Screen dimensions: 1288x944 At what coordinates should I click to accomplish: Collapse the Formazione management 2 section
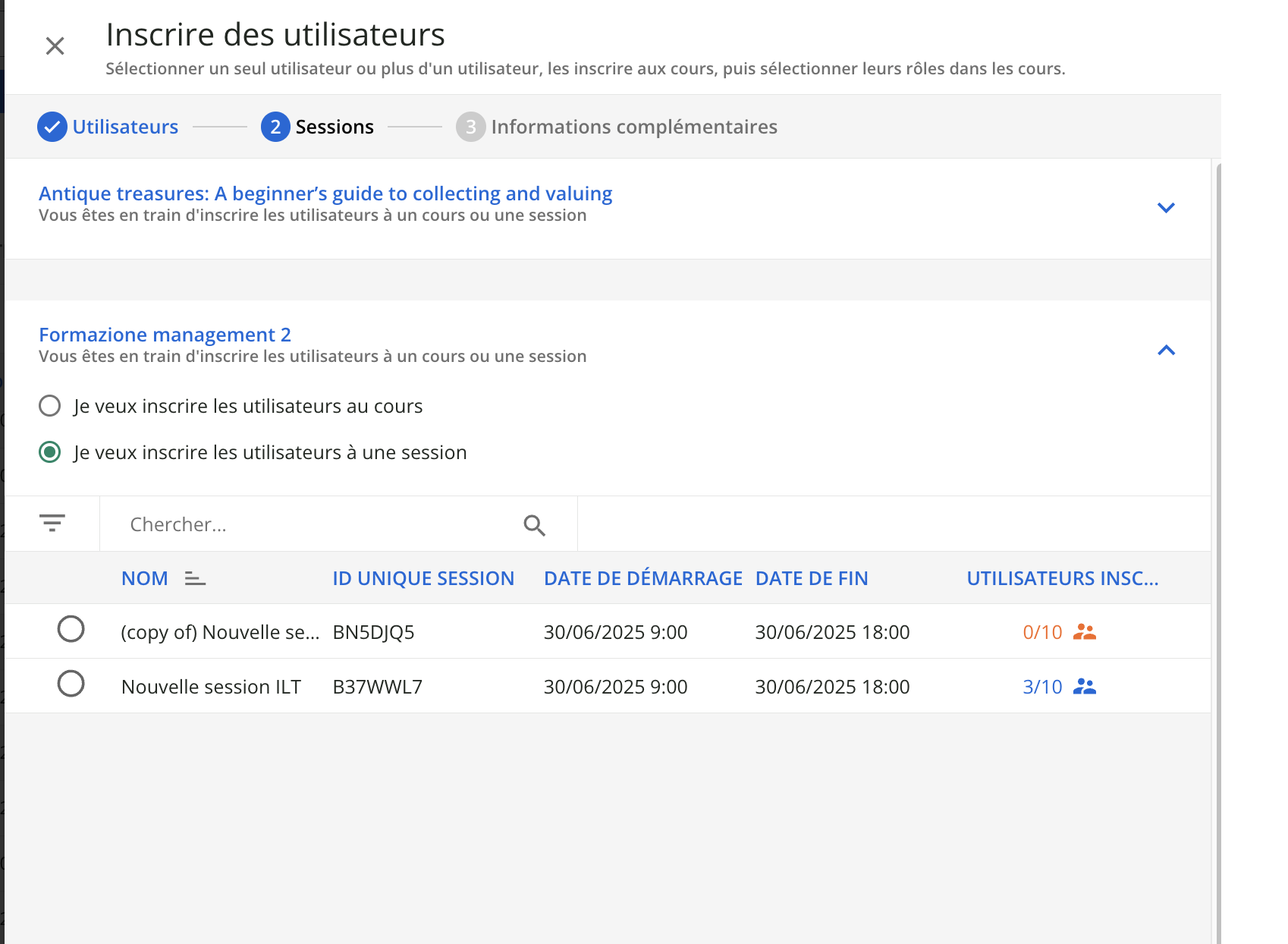(1166, 350)
